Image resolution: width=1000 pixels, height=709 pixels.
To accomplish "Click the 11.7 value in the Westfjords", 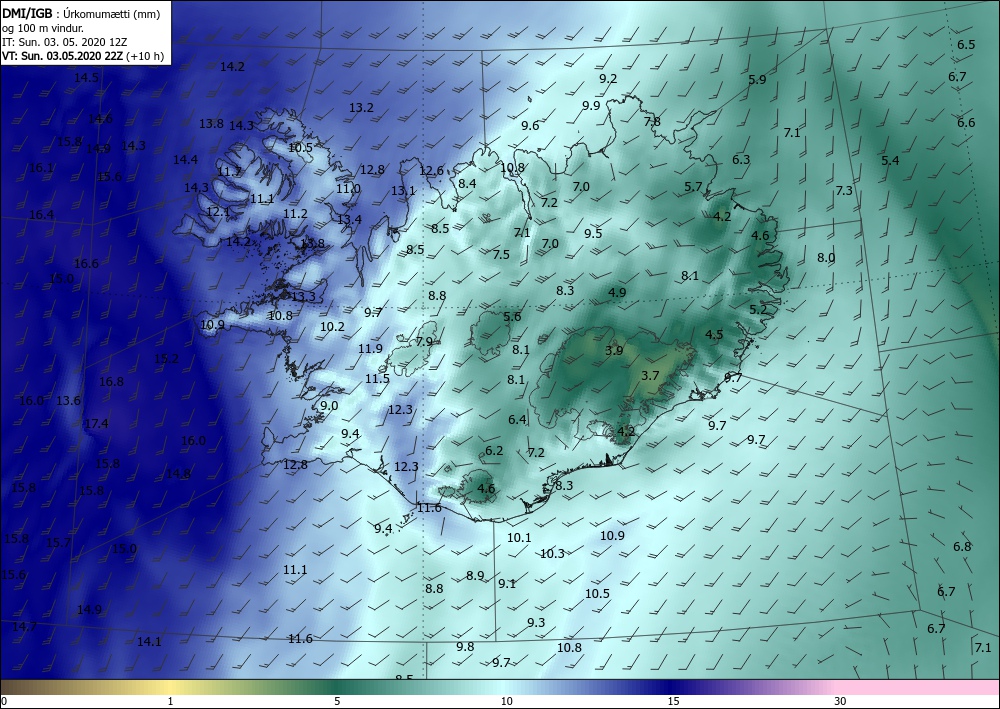I will tap(230, 172).
